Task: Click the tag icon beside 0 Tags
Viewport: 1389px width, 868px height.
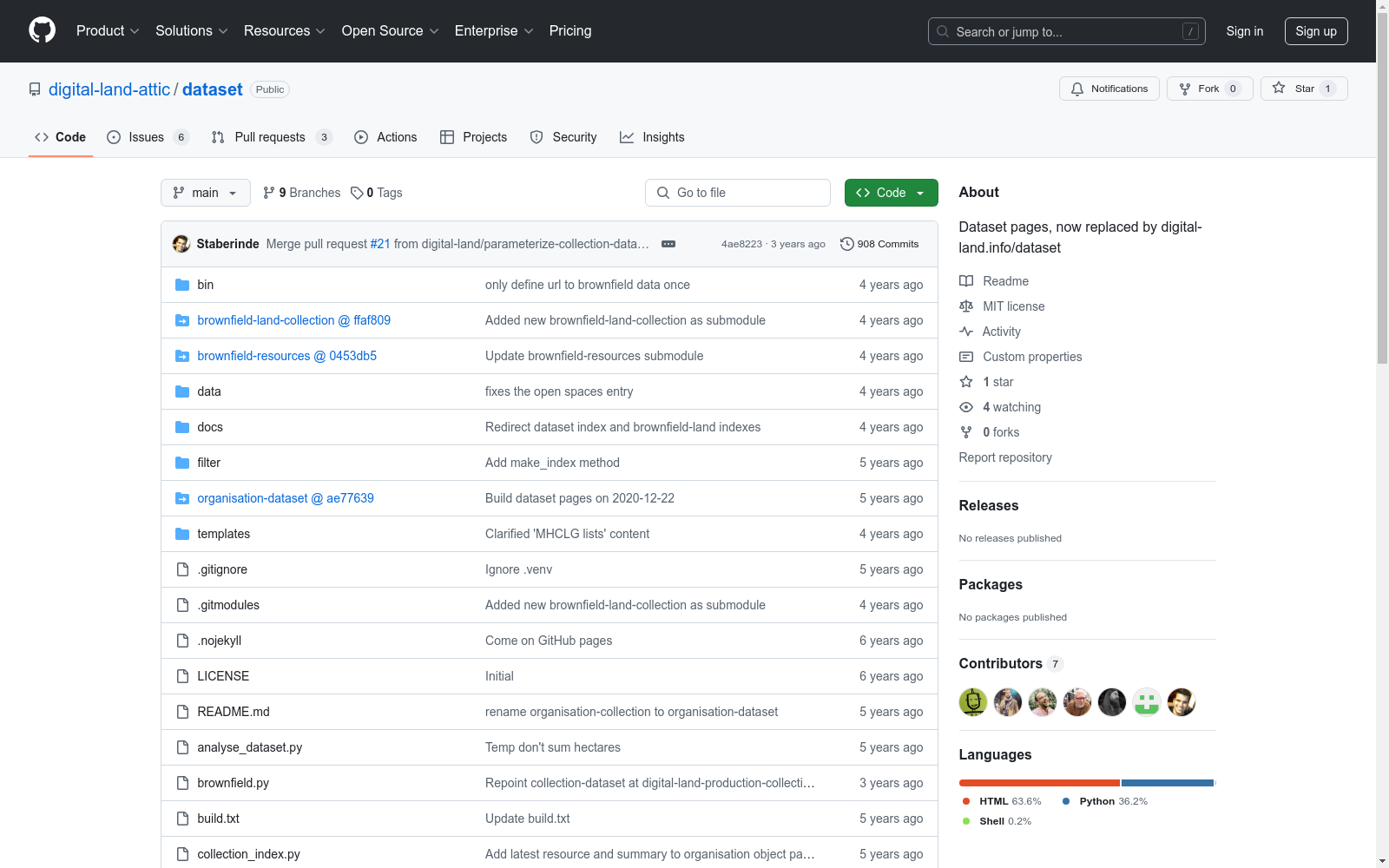Action: (x=357, y=193)
